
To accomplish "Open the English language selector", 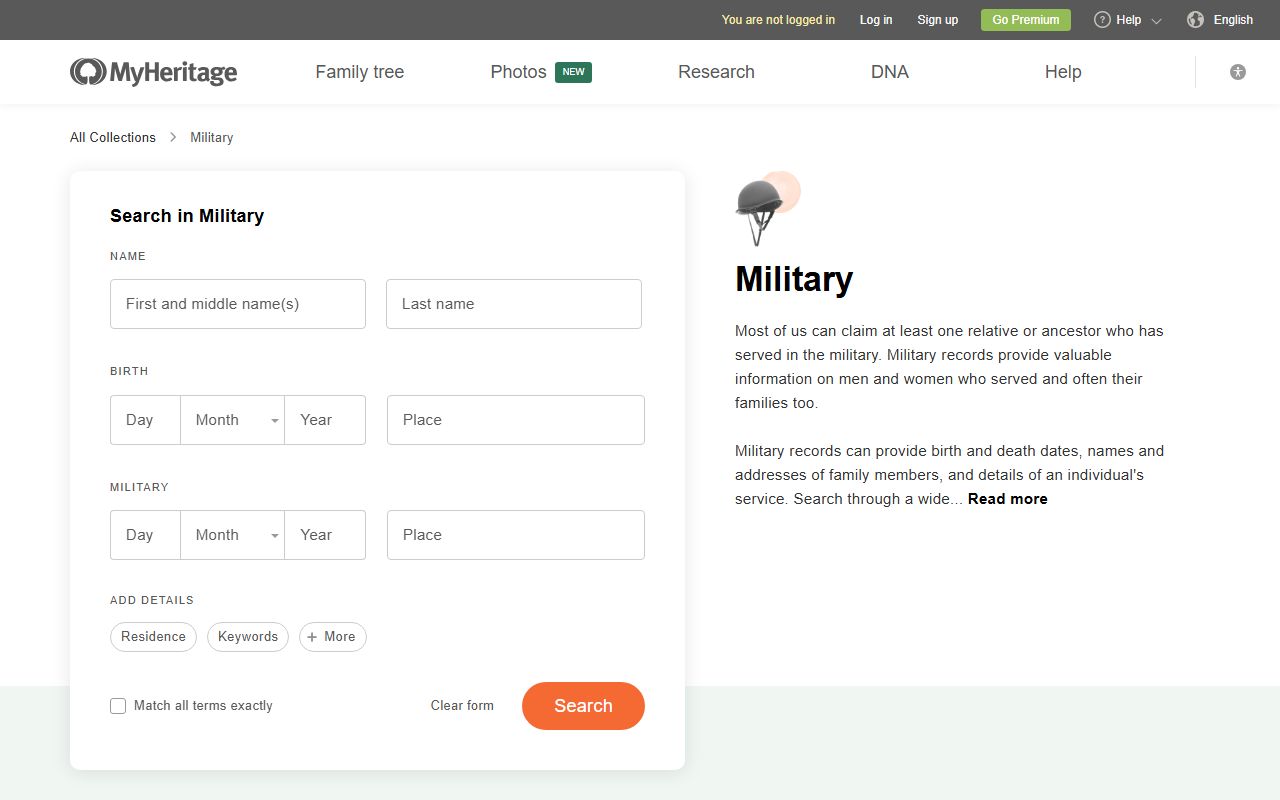I will (x=1233, y=20).
